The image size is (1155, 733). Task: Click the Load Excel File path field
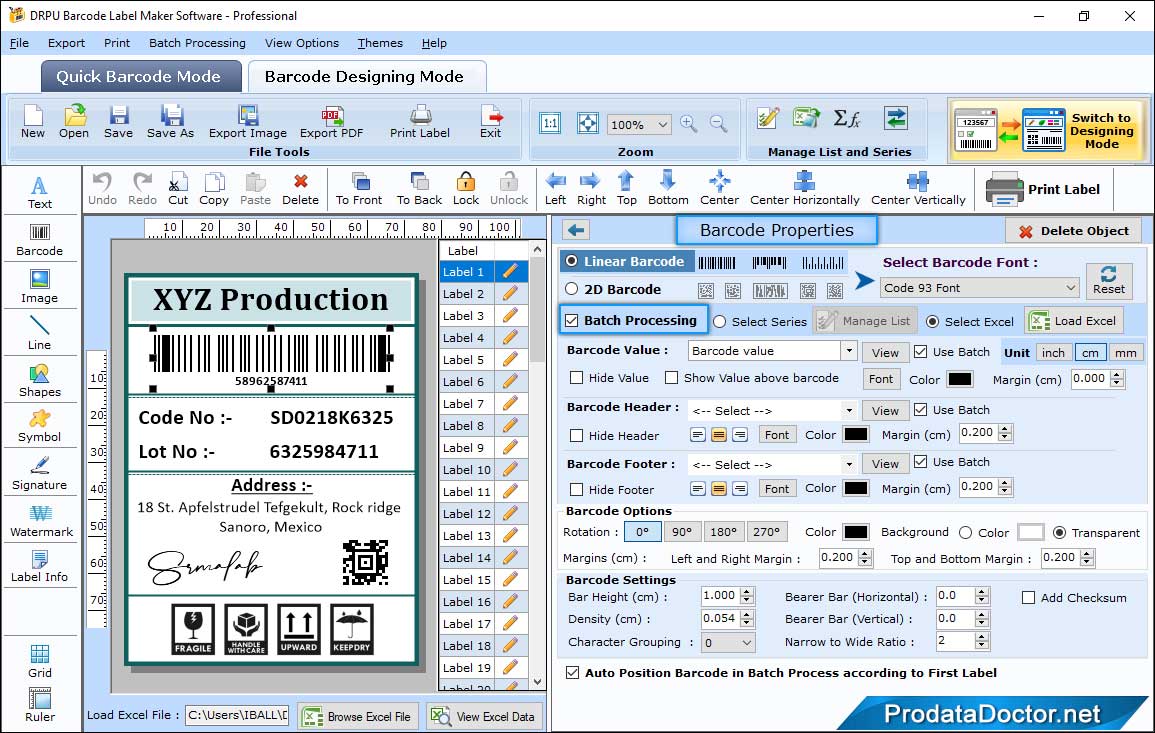coord(236,715)
